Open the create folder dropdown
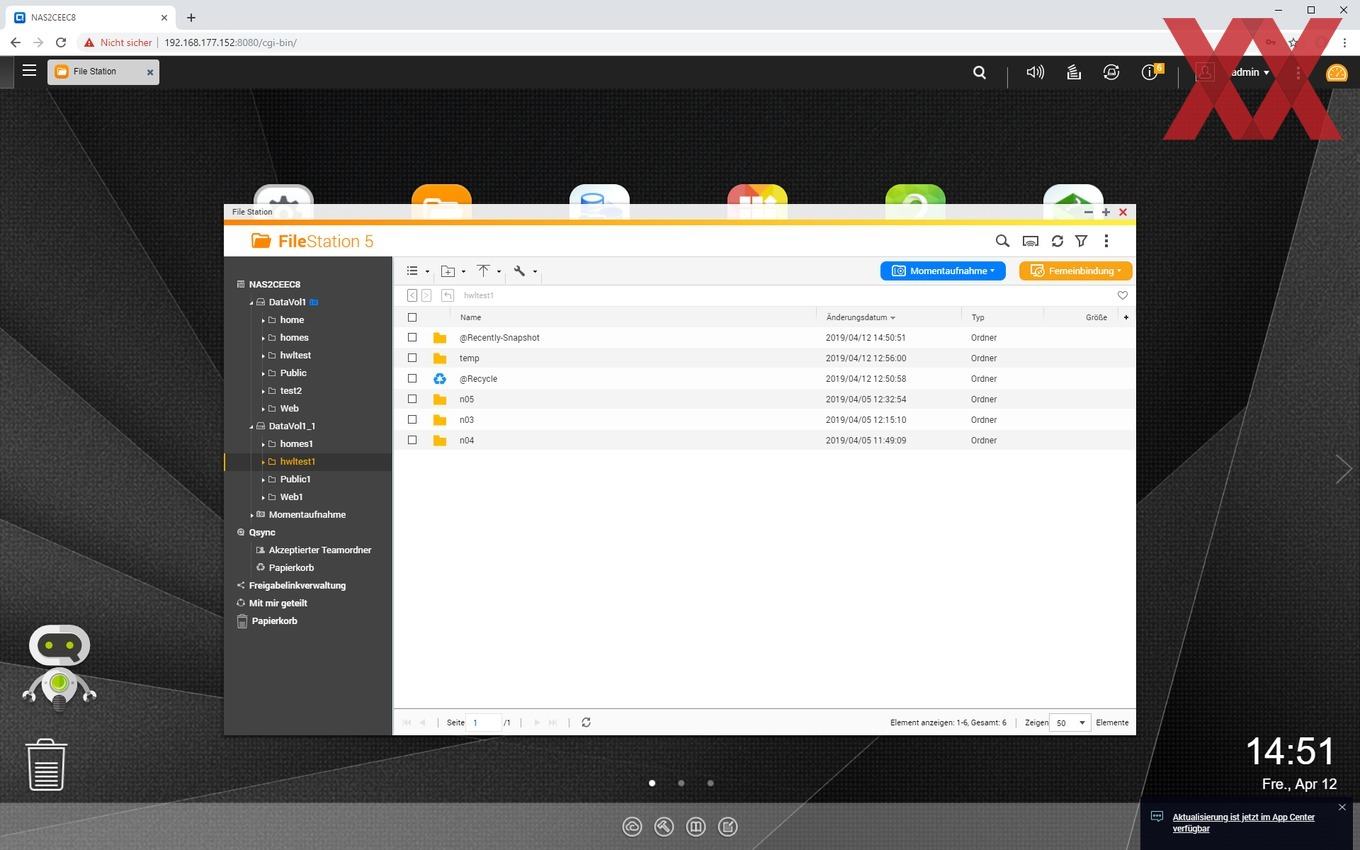Image resolution: width=1360 pixels, height=850 pixels. (453, 271)
